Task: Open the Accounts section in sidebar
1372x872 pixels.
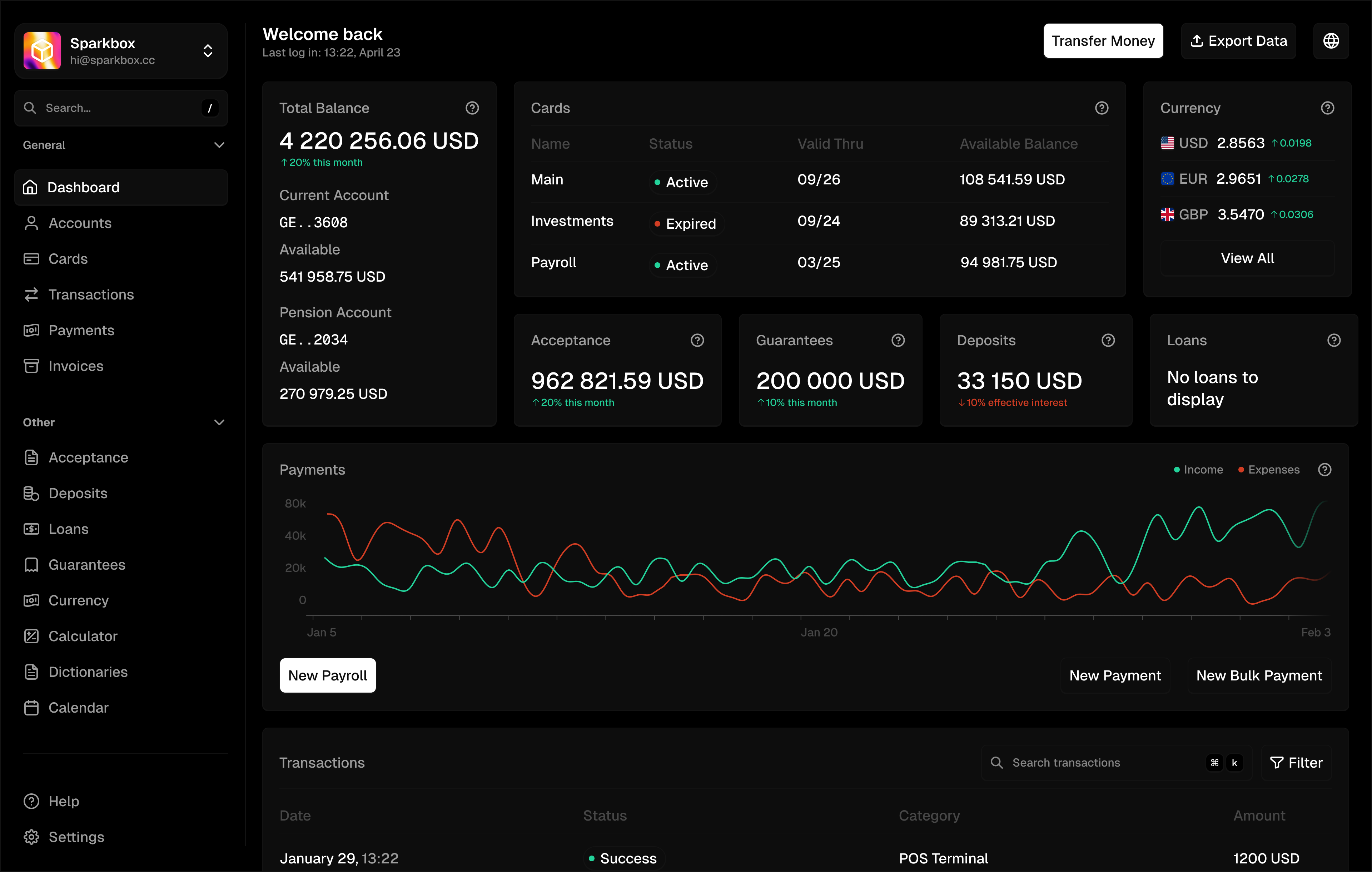Action: tap(79, 223)
